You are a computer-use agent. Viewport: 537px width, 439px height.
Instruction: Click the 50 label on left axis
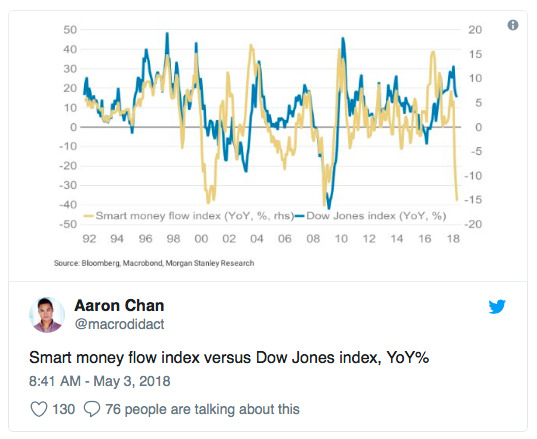(70, 30)
